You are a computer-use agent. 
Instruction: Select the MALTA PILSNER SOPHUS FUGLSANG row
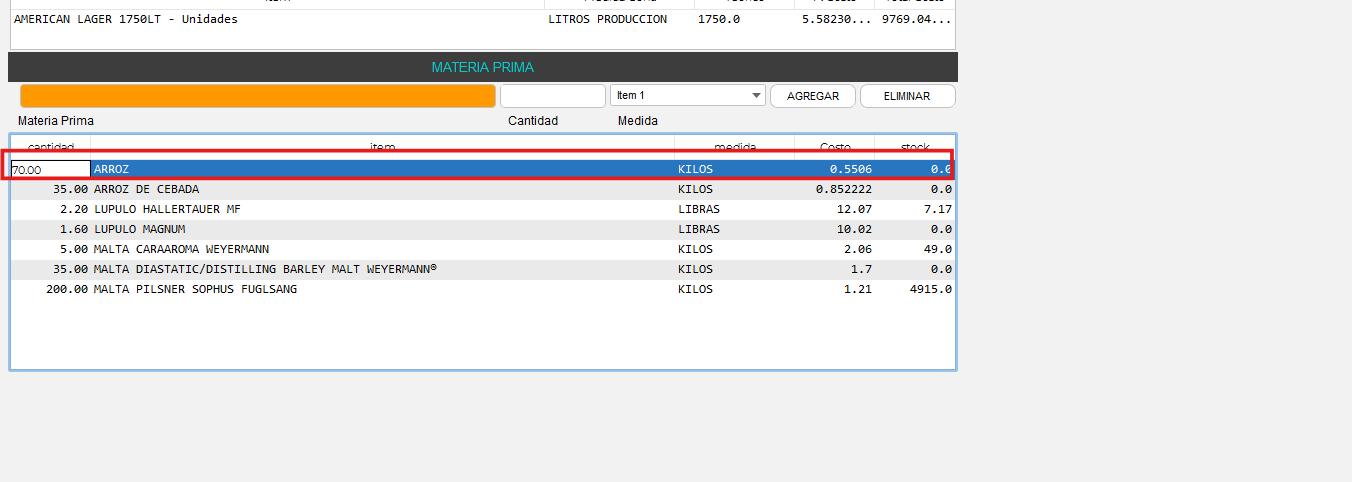pos(195,289)
